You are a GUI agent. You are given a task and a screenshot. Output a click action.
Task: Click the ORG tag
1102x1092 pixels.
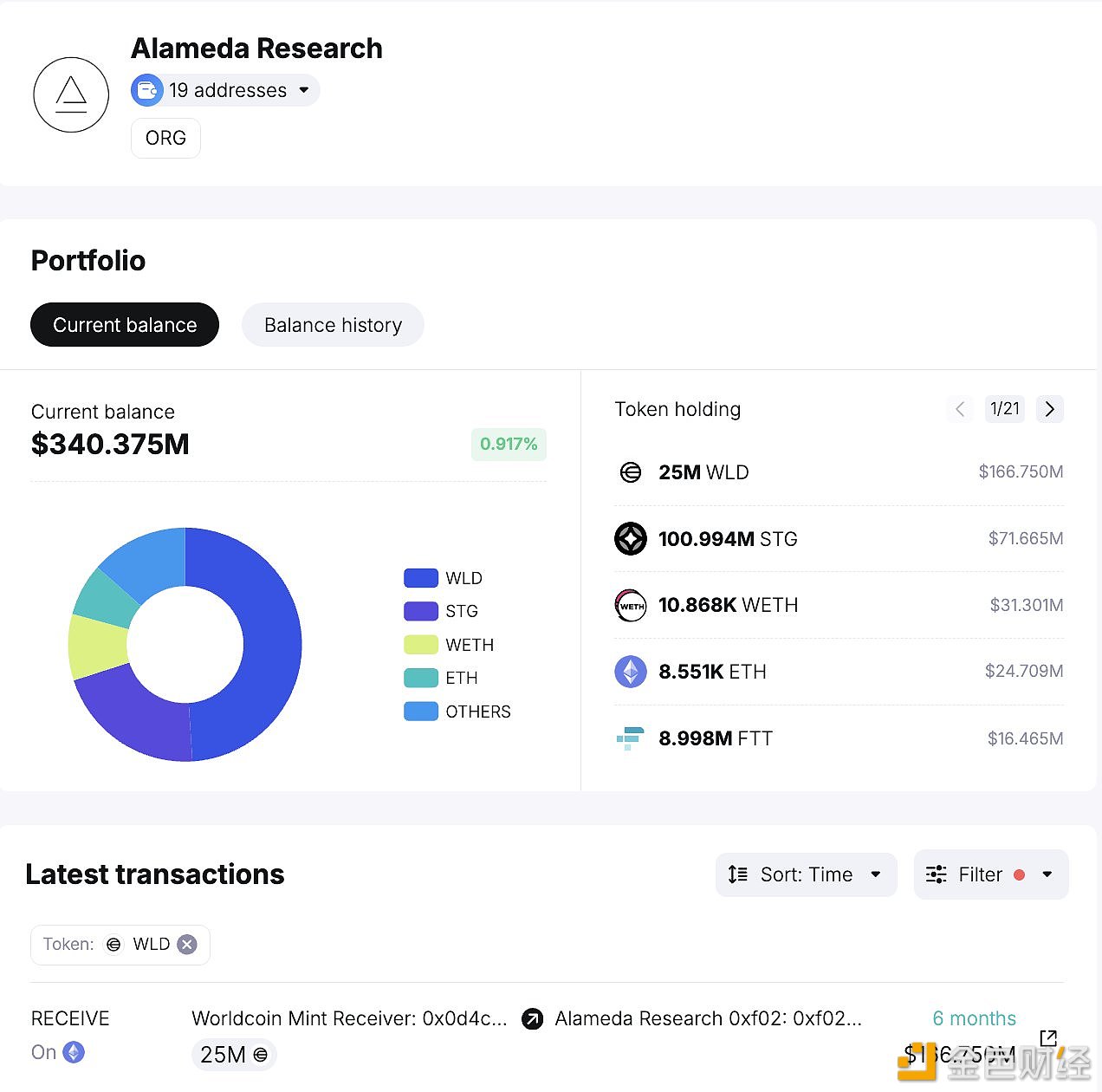pyautogui.click(x=165, y=139)
